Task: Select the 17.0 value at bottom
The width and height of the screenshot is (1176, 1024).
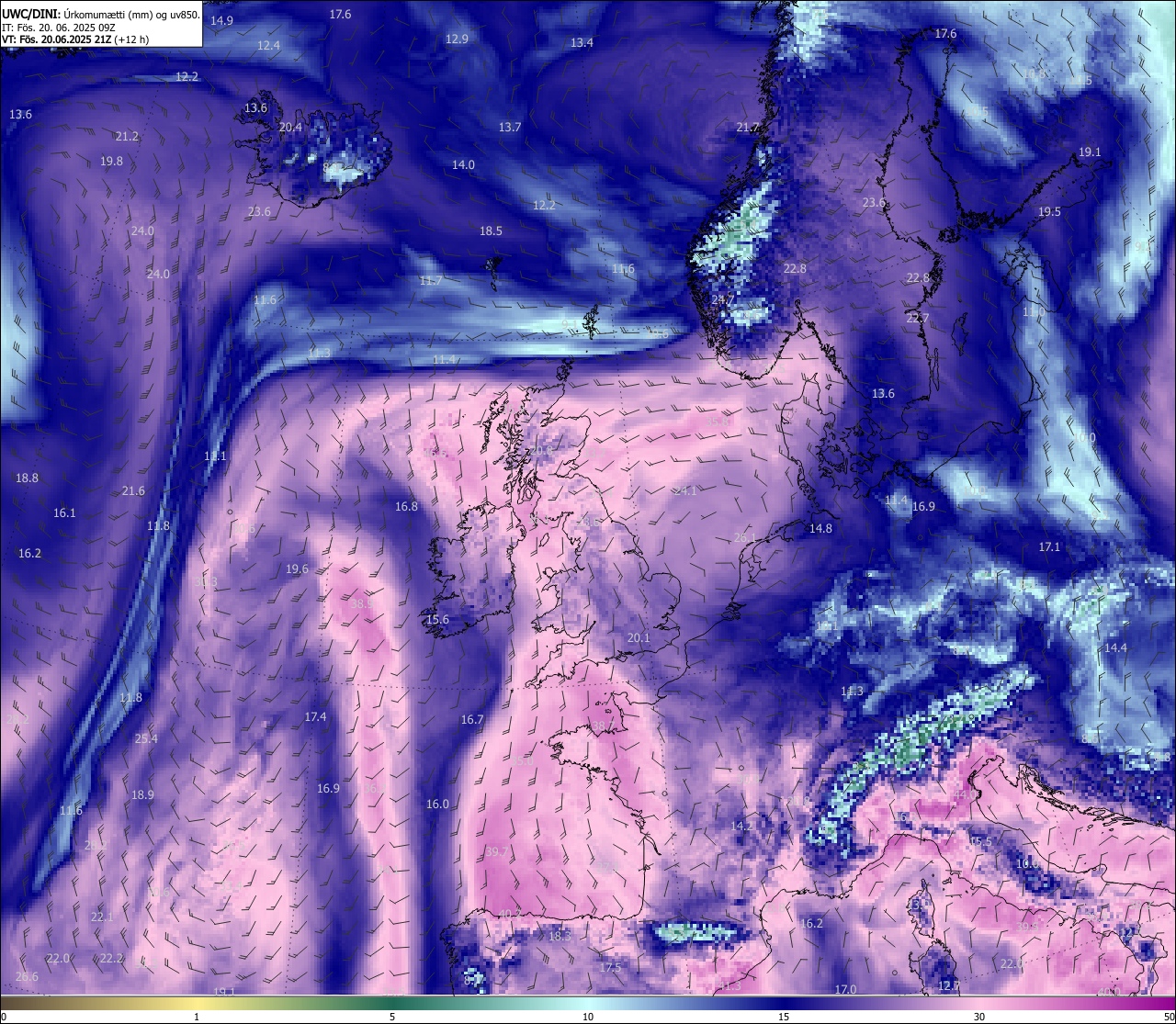Action: click(845, 989)
